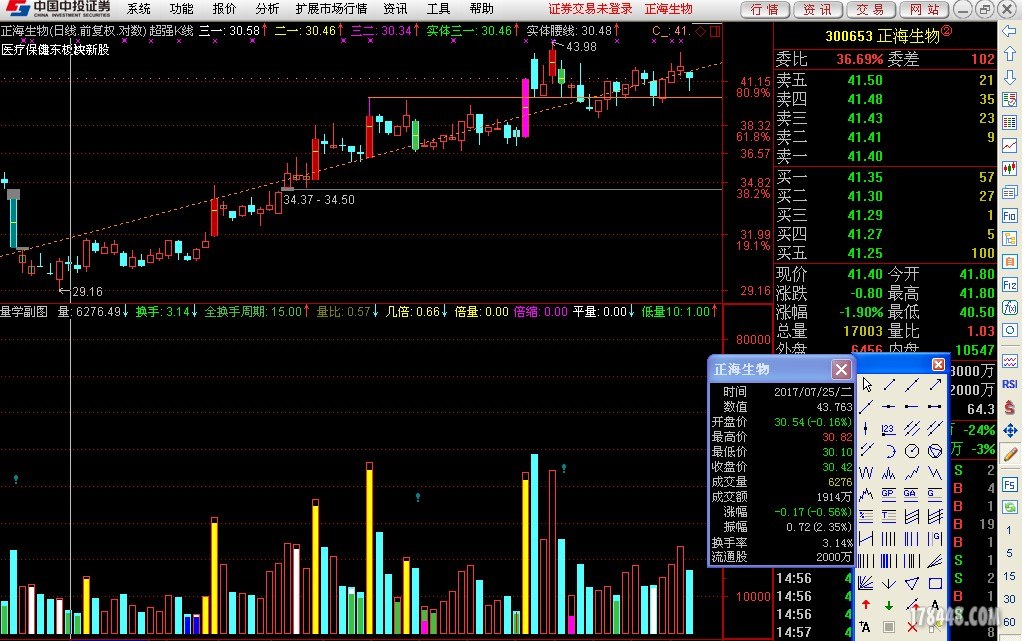Choose the triangle drawing tool

coord(912,583)
